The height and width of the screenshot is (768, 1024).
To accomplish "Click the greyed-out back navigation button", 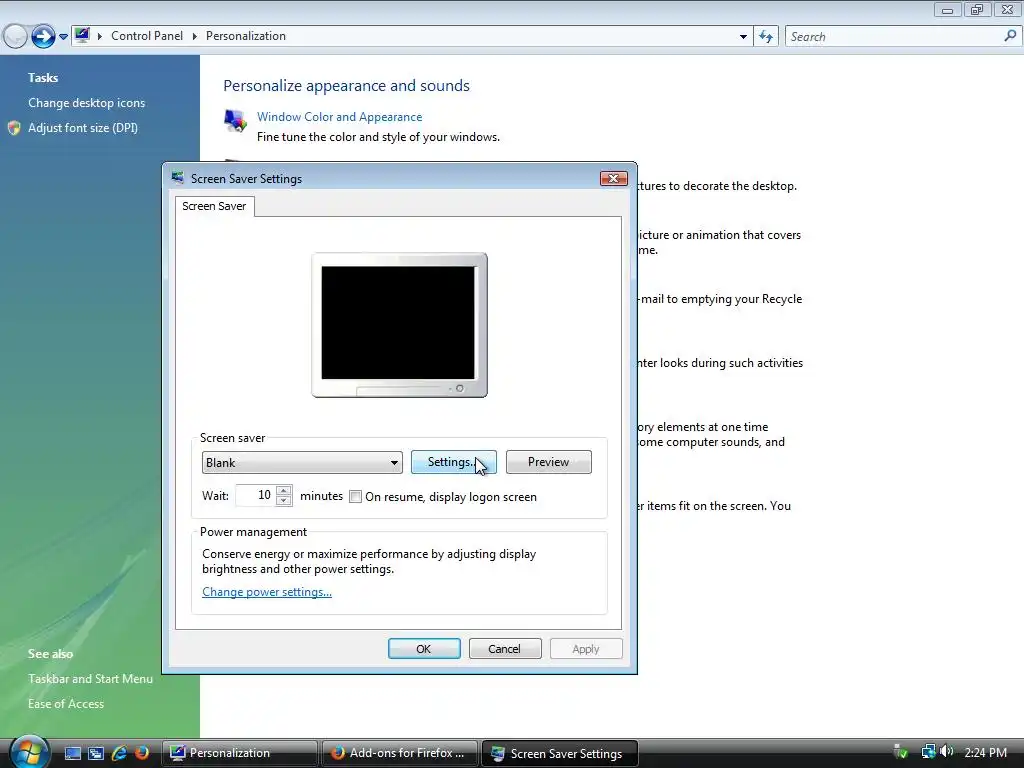I will coord(15,36).
